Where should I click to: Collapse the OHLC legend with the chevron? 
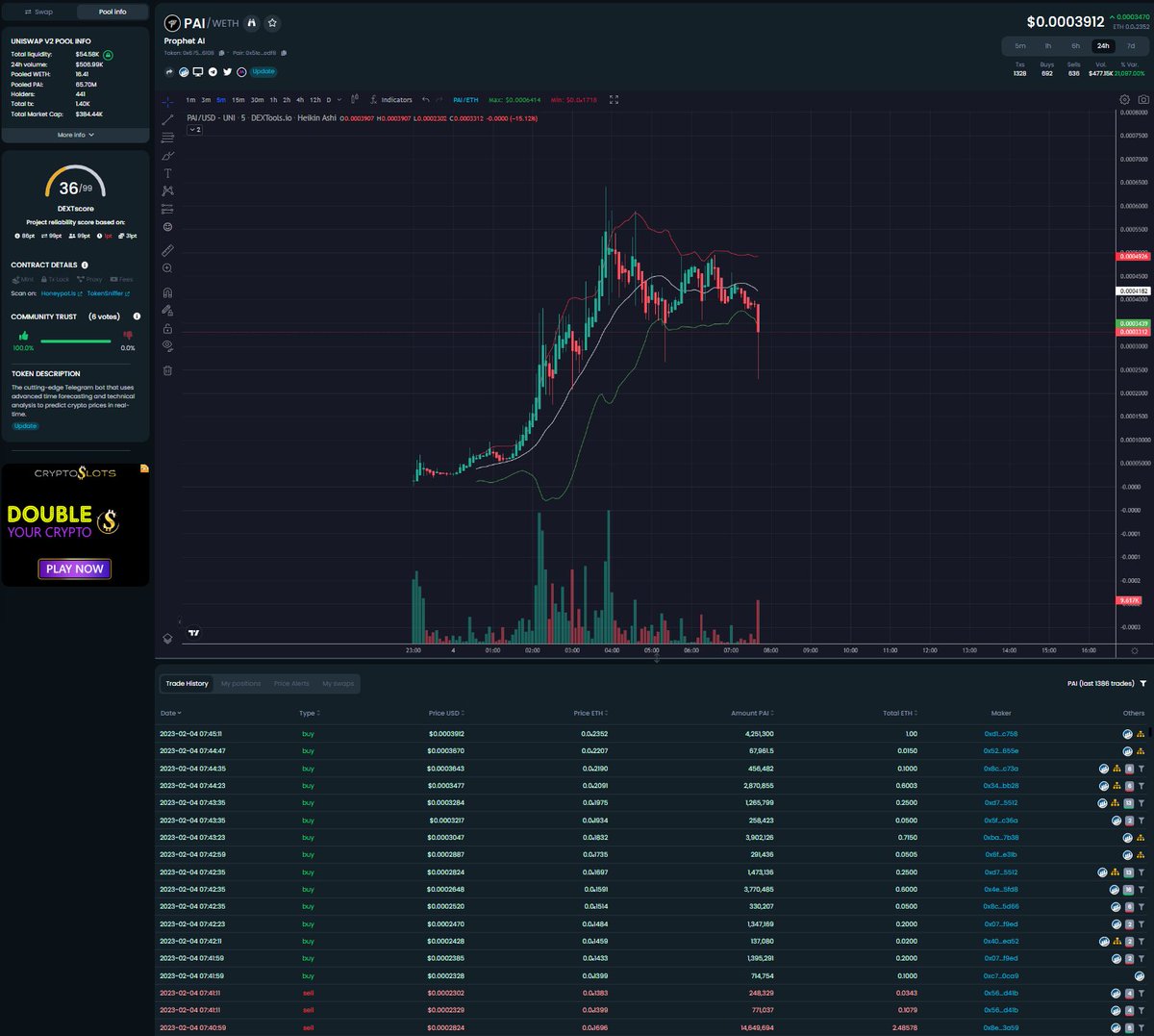click(x=194, y=130)
